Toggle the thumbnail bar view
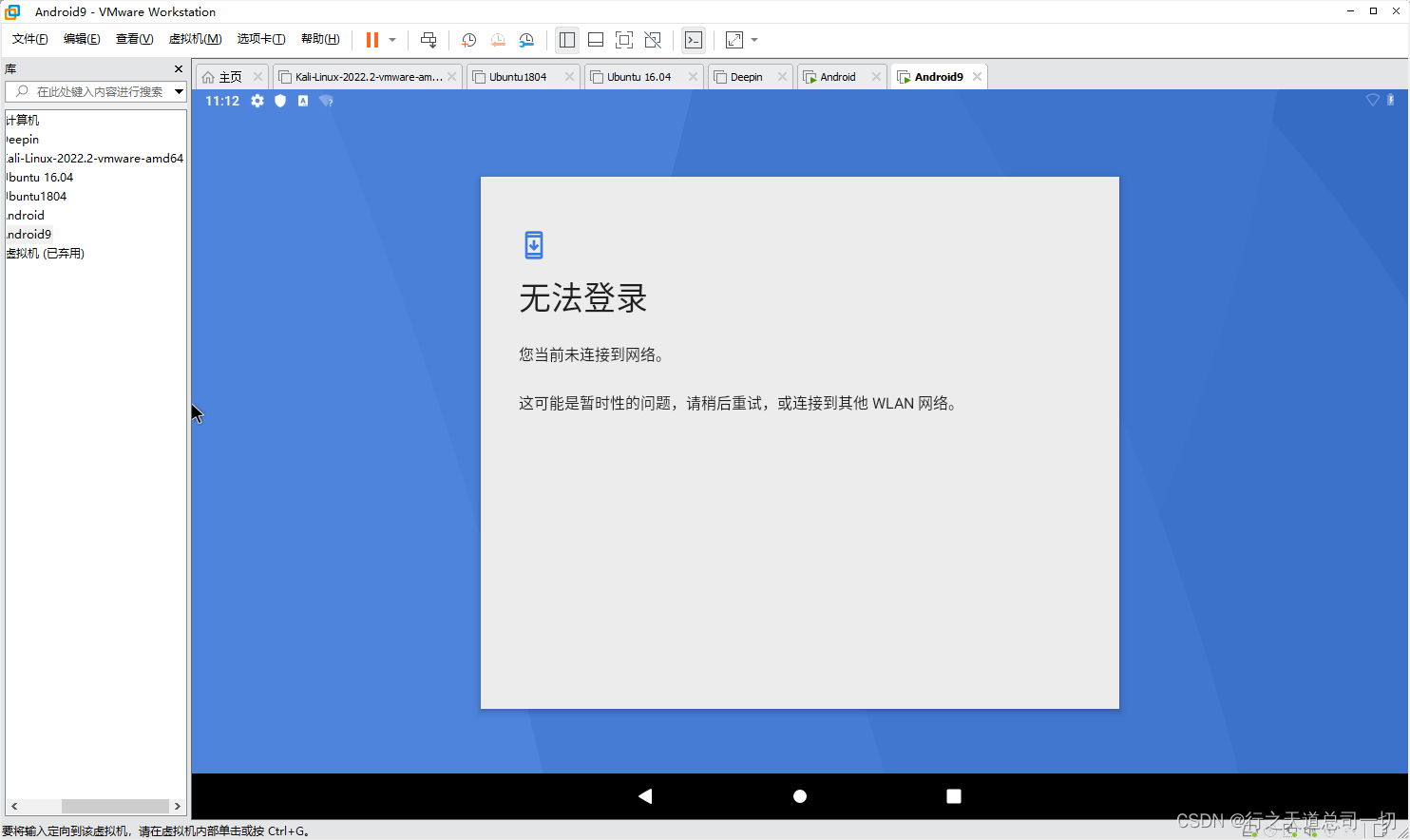Viewport: 1410px width, 840px height. click(x=596, y=40)
